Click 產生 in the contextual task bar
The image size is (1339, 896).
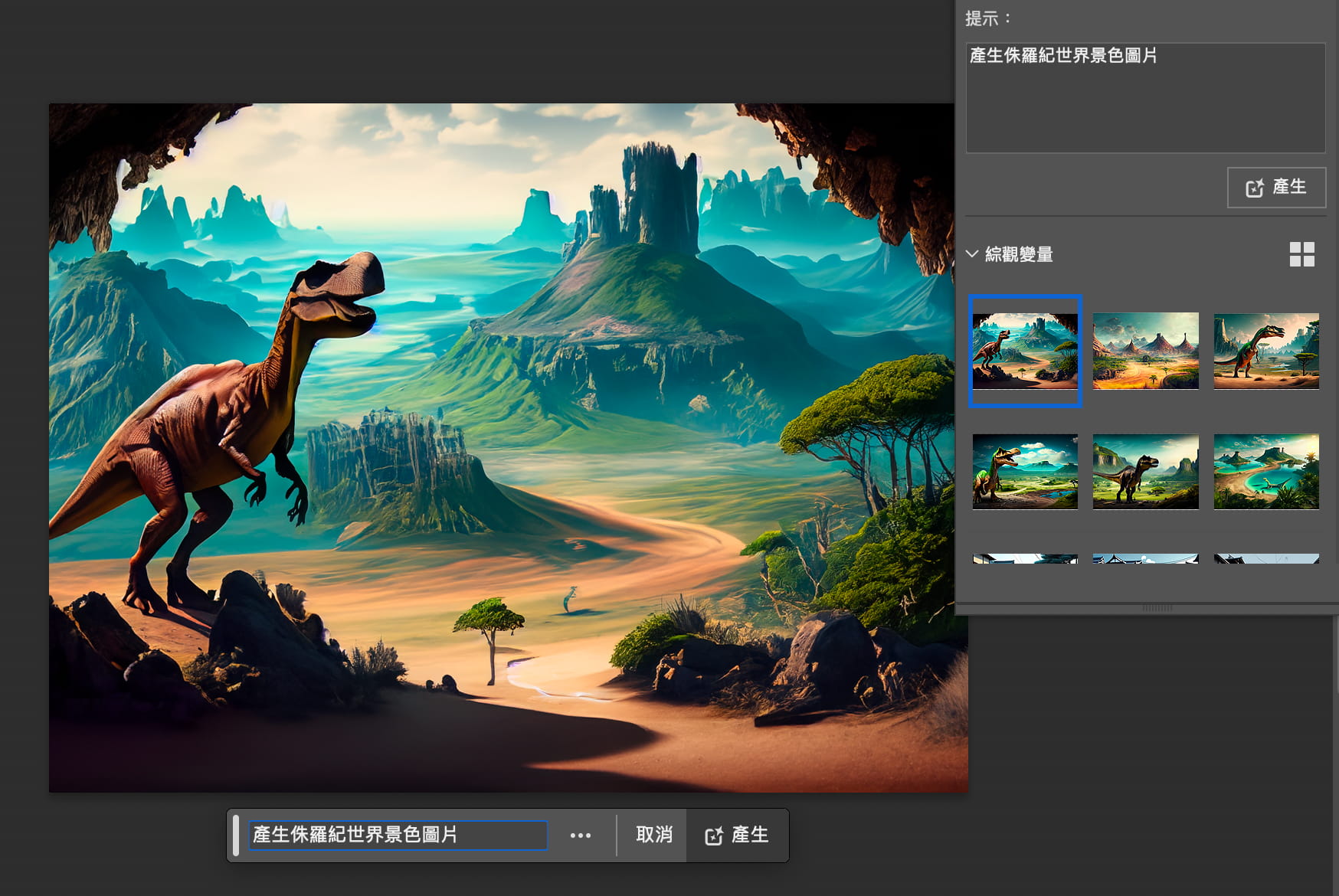coord(737,835)
